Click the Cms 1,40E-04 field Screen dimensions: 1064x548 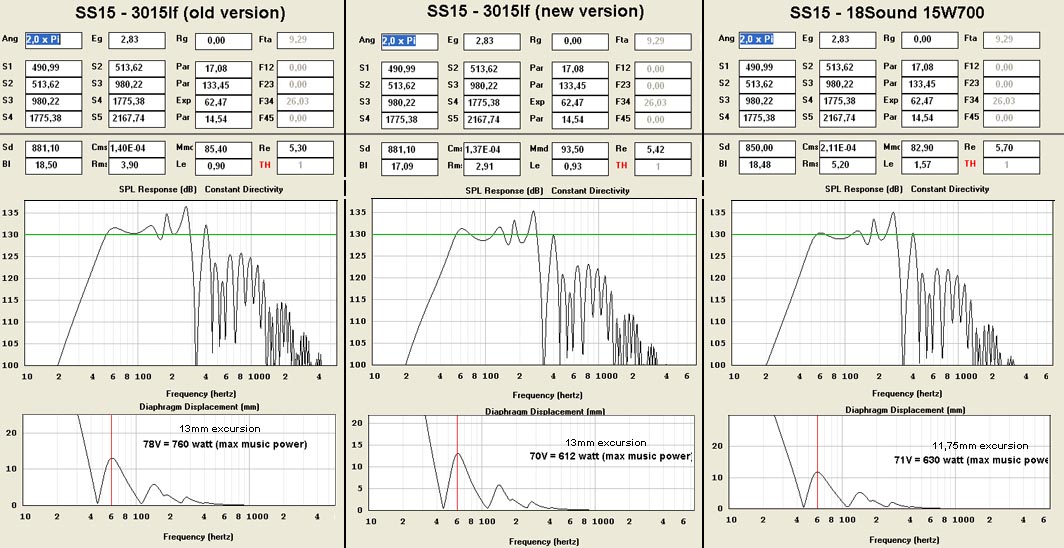point(136,149)
